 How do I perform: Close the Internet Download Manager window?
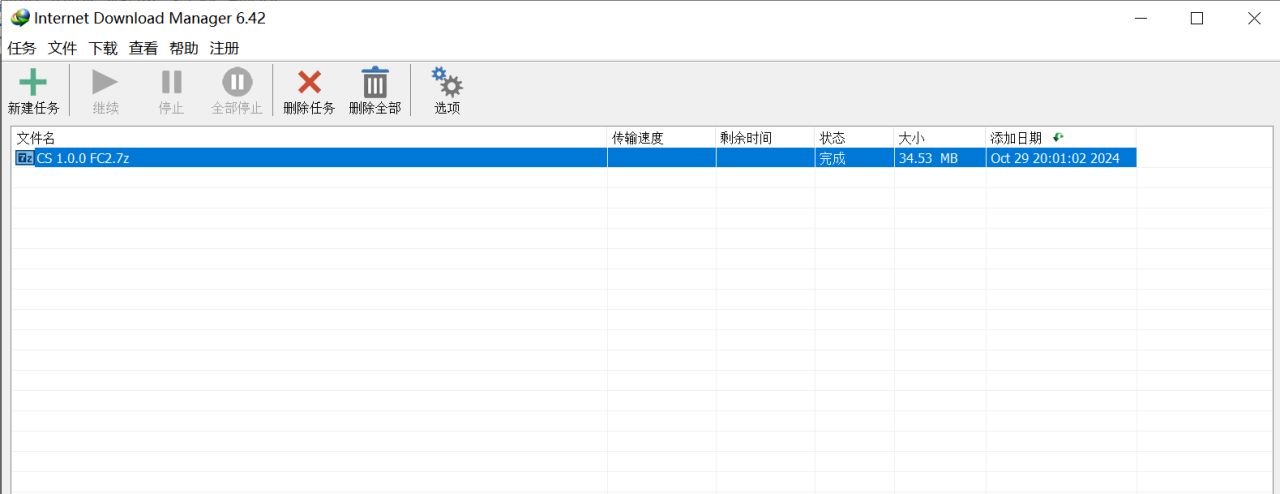1254,18
